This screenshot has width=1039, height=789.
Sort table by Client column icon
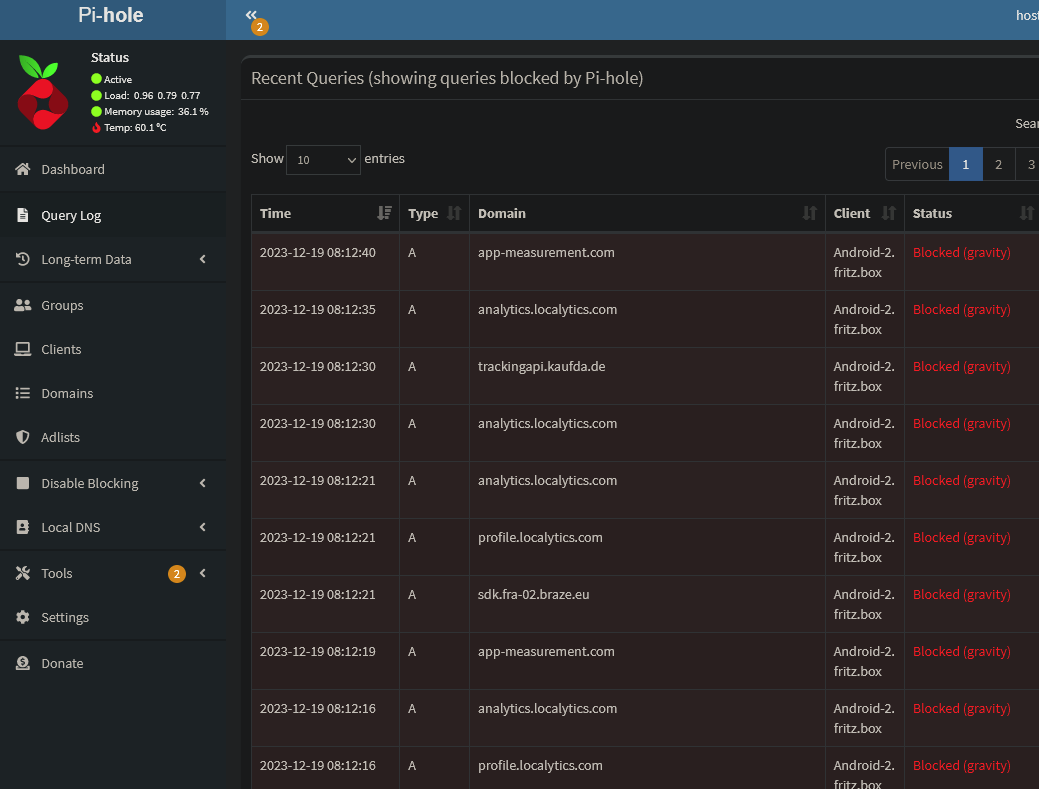[x=889, y=213]
